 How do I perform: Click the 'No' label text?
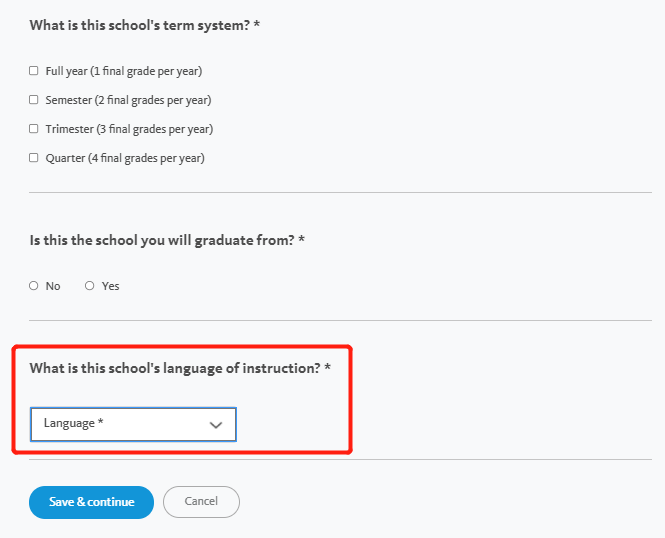pyautogui.click(x=53, y=287)
